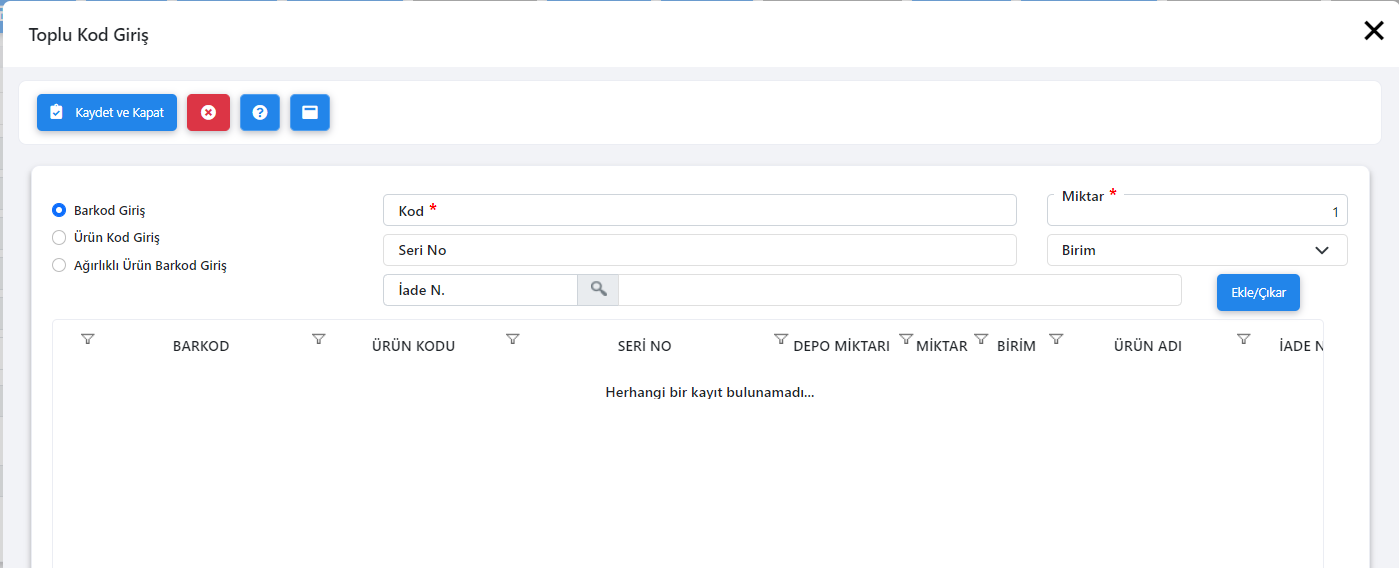Click the Kaydet ve Kapat button
The image size is (1399, 568).
107,112
